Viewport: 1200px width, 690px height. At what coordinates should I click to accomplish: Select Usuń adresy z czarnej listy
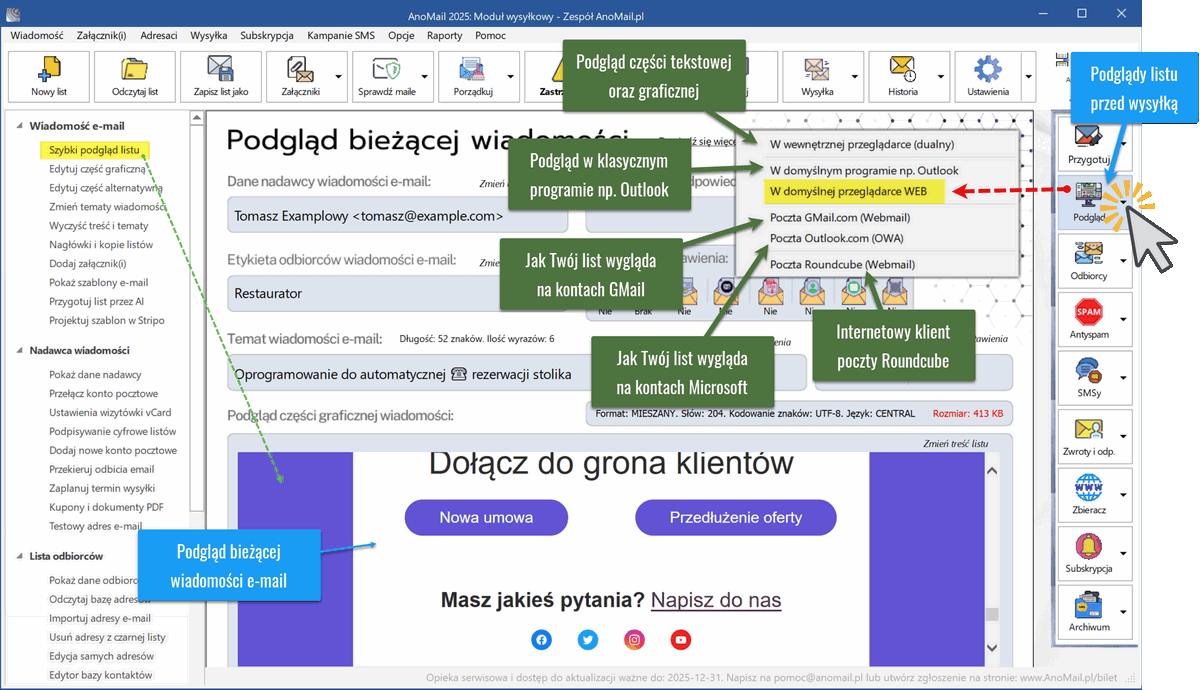[x=108, y=637]
